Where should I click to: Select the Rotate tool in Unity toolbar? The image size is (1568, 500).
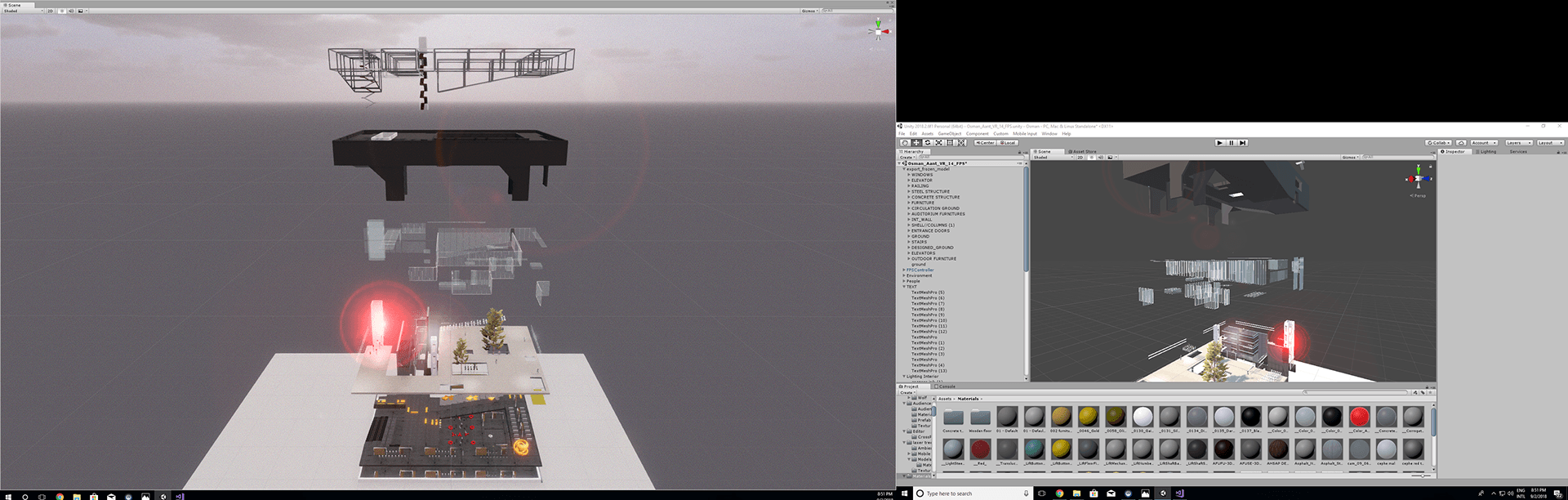click(x=928, y=143)
